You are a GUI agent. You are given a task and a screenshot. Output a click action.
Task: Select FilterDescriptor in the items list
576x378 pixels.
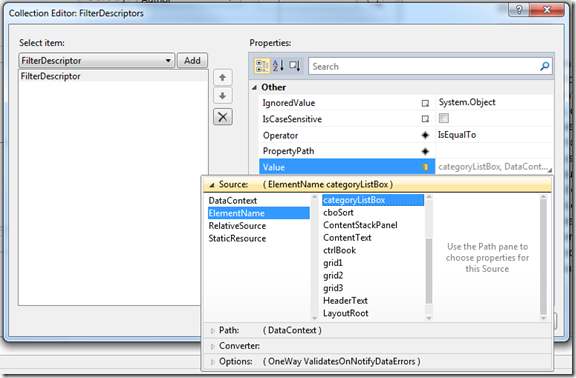pyautogui.click(x=113, y=76)
